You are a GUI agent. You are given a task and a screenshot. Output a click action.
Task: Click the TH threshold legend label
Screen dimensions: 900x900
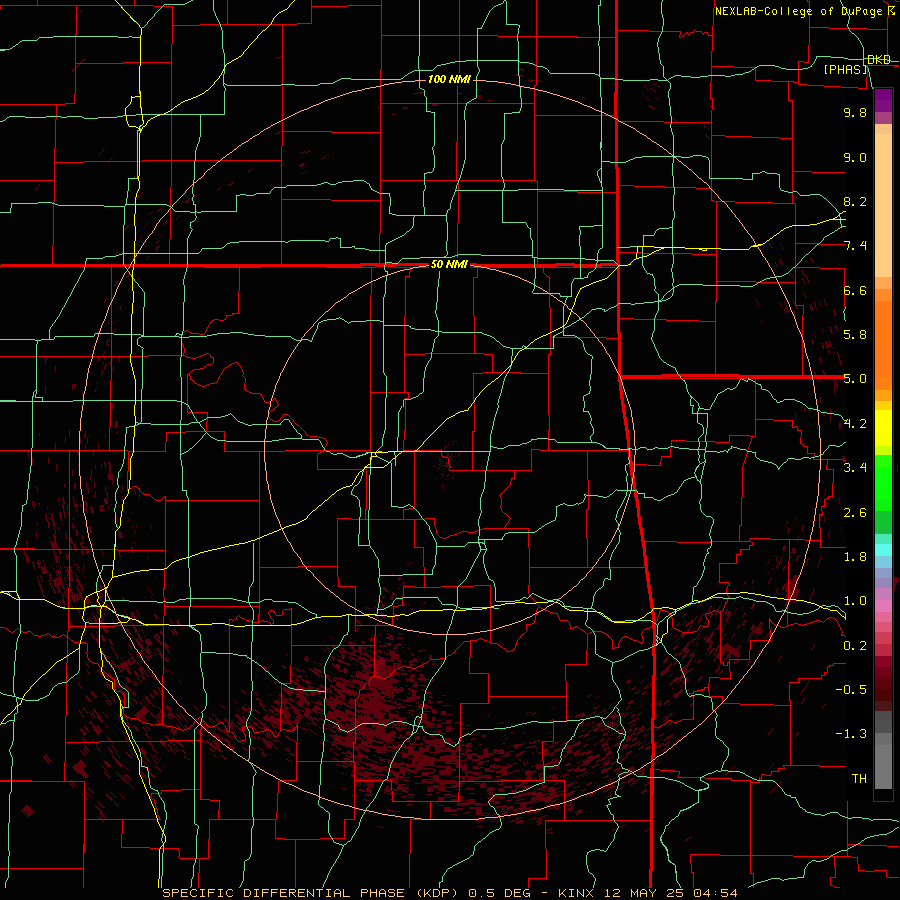point(859,779)
